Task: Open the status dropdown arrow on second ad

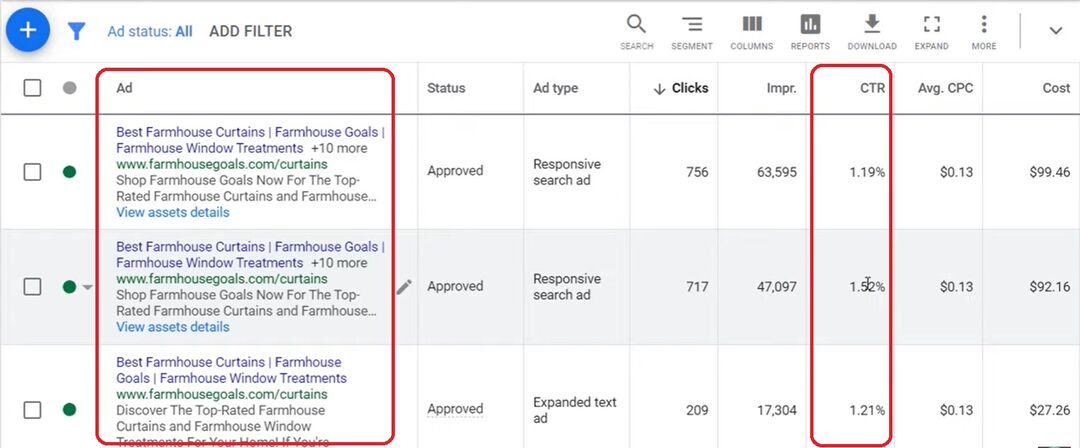Action: pos(87,288)
